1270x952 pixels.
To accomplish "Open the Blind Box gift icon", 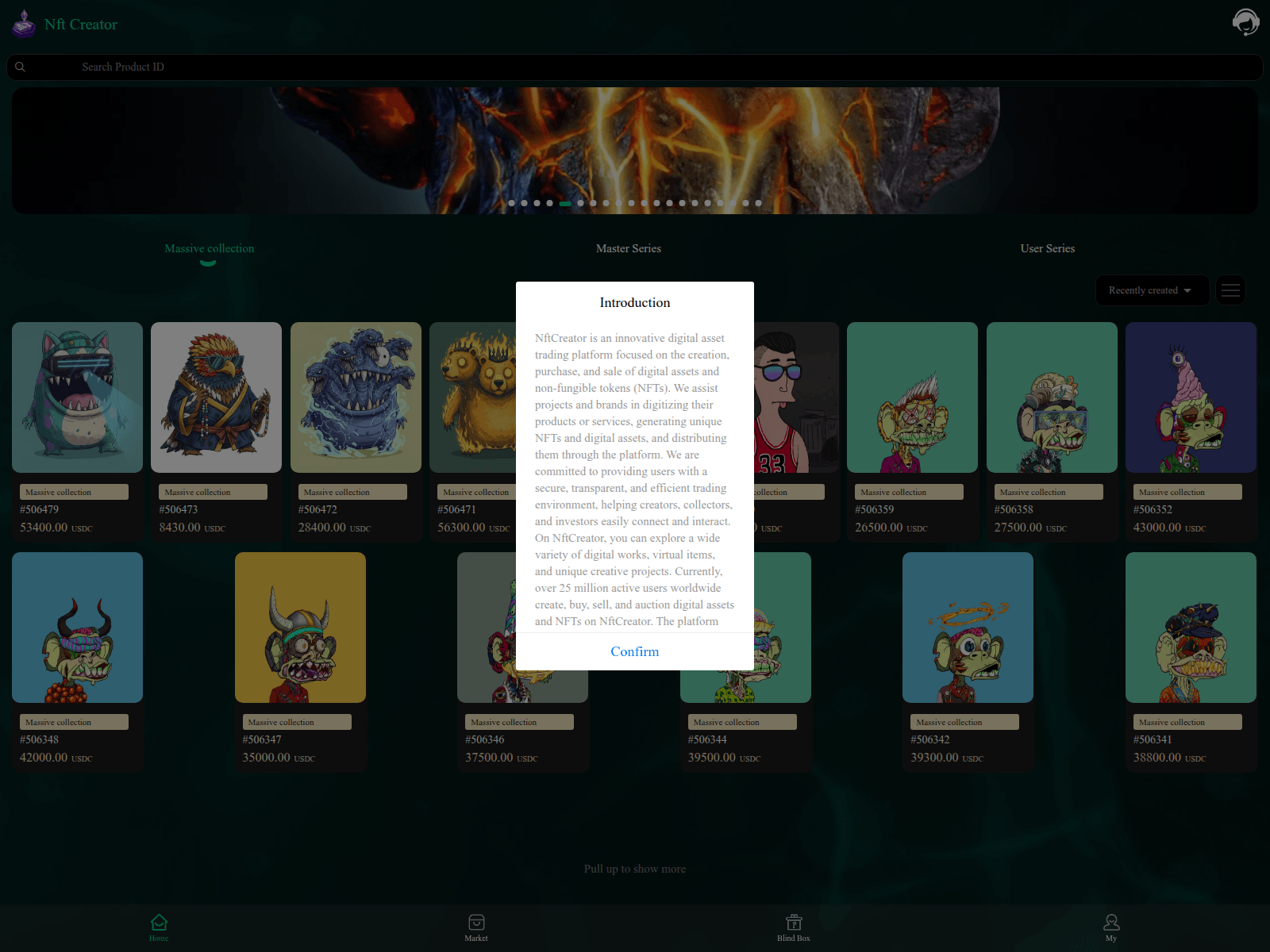I will coord(794,923).
